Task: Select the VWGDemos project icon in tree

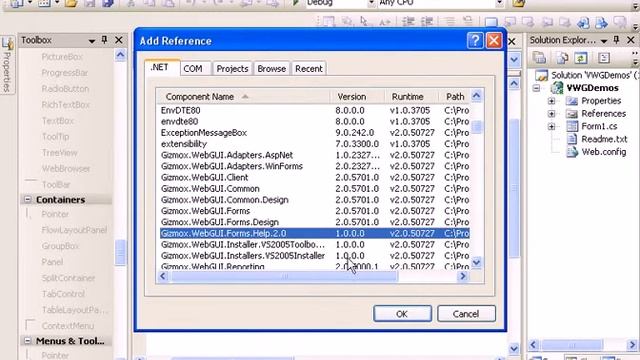Action: point(557,88)
